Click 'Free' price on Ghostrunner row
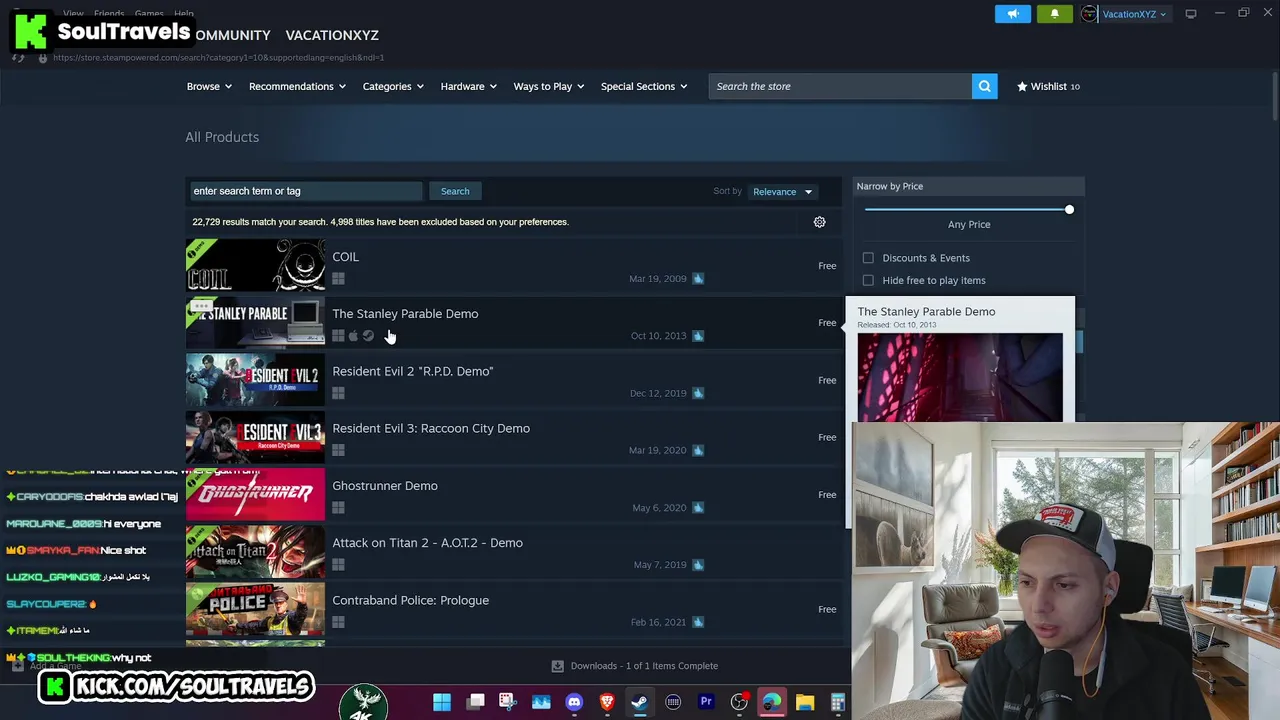This screenshot has height=720, width=1280. point(827,495)
